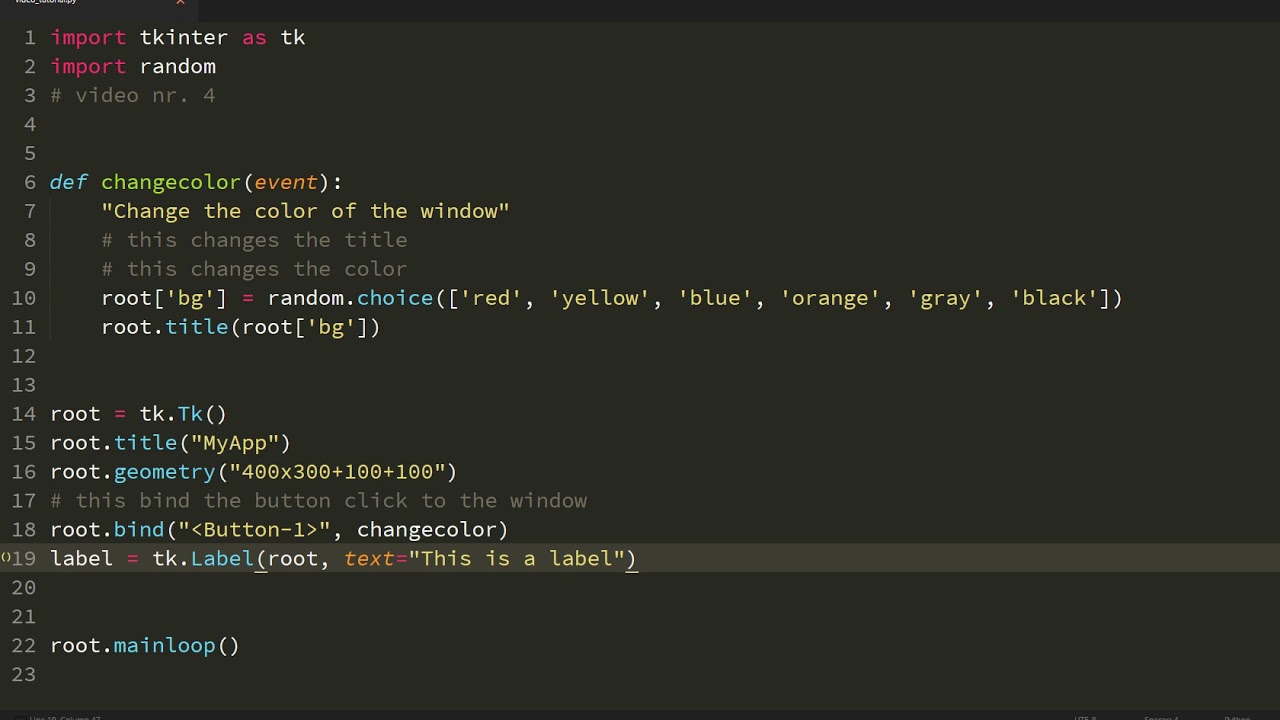
Task: Click the random.choice call on line 10
Action: click(x=350, y=298)
